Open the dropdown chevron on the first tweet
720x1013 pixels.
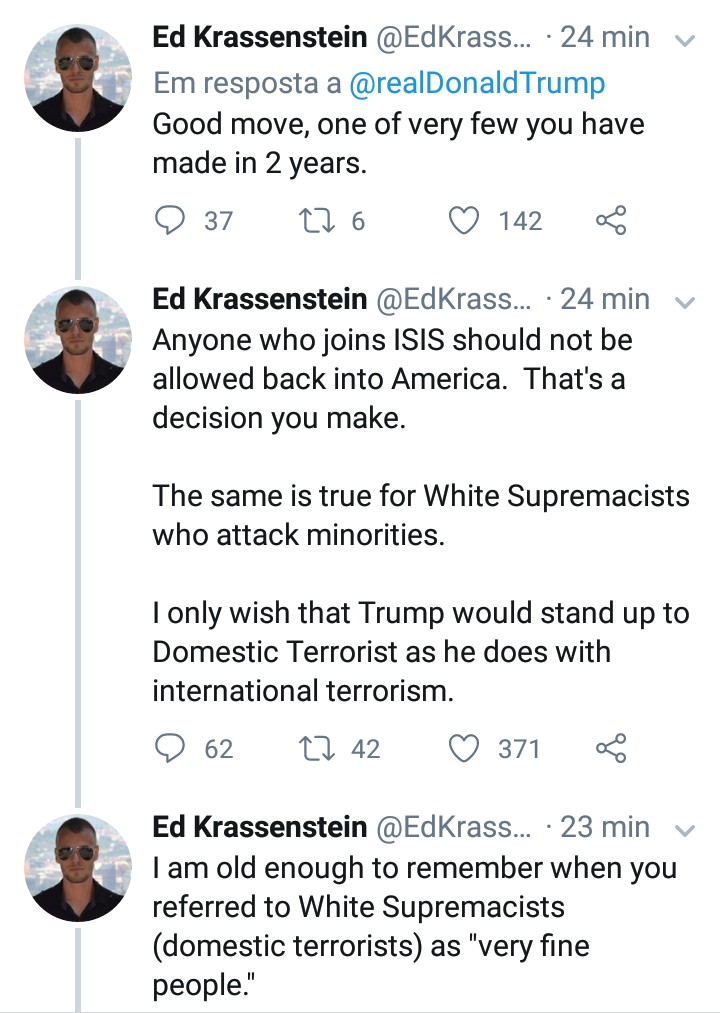(684, 41)
